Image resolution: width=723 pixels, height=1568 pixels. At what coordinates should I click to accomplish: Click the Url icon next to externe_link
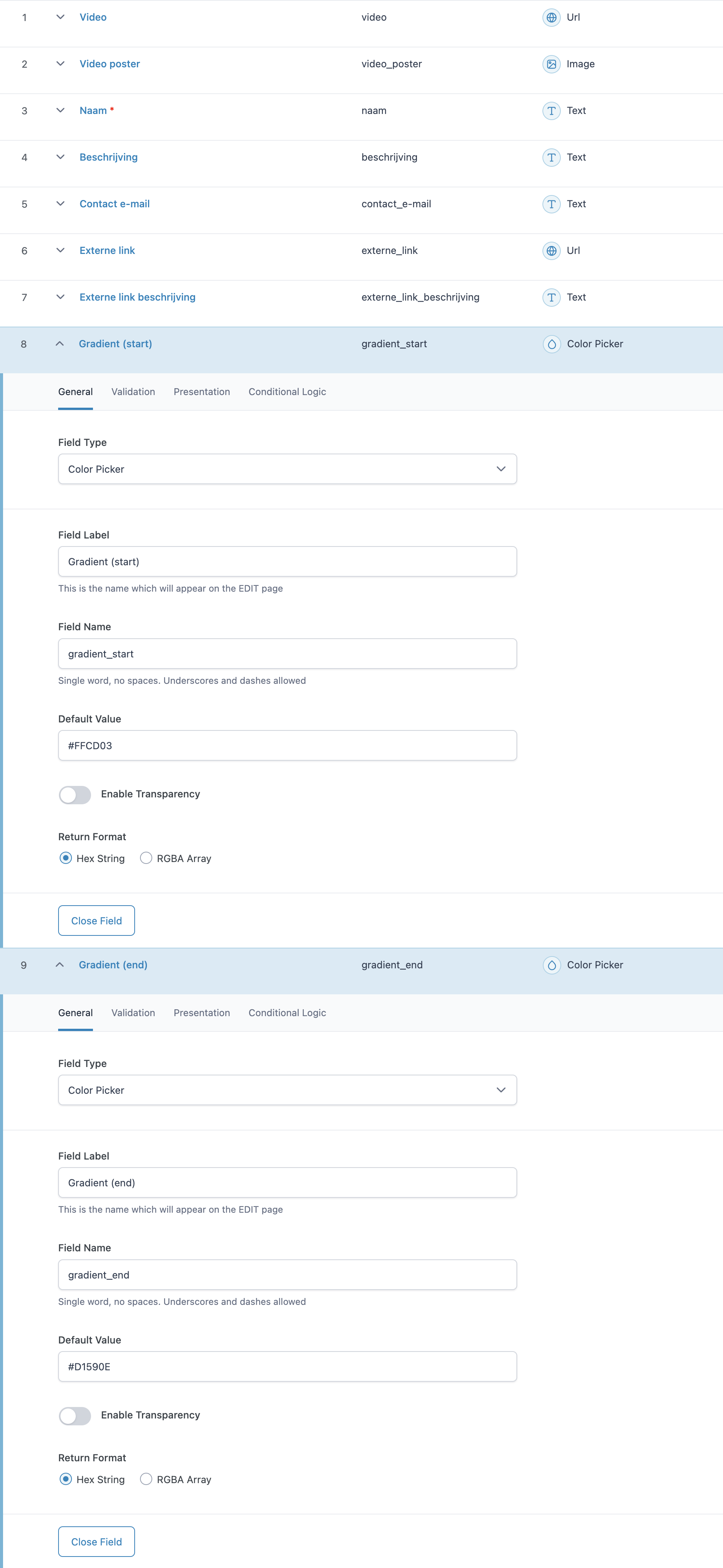551,250
